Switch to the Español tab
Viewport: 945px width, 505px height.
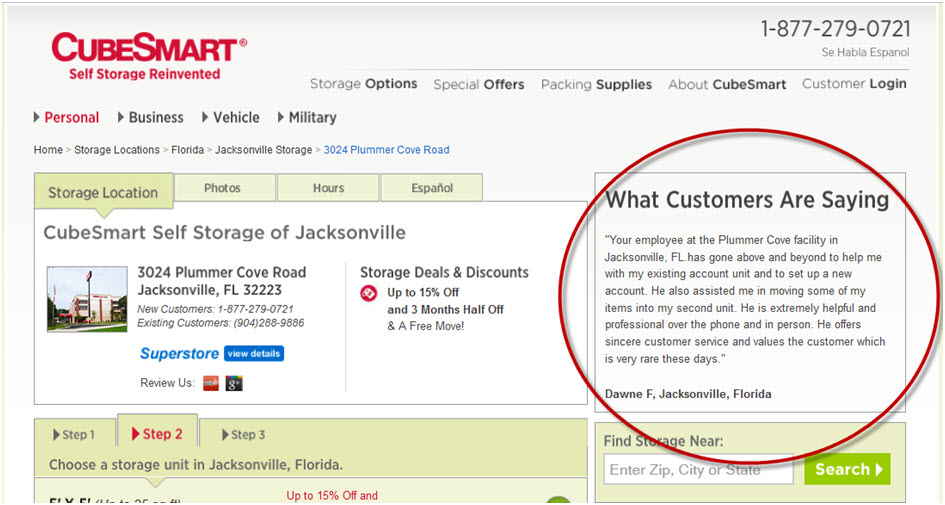(432, 188)
